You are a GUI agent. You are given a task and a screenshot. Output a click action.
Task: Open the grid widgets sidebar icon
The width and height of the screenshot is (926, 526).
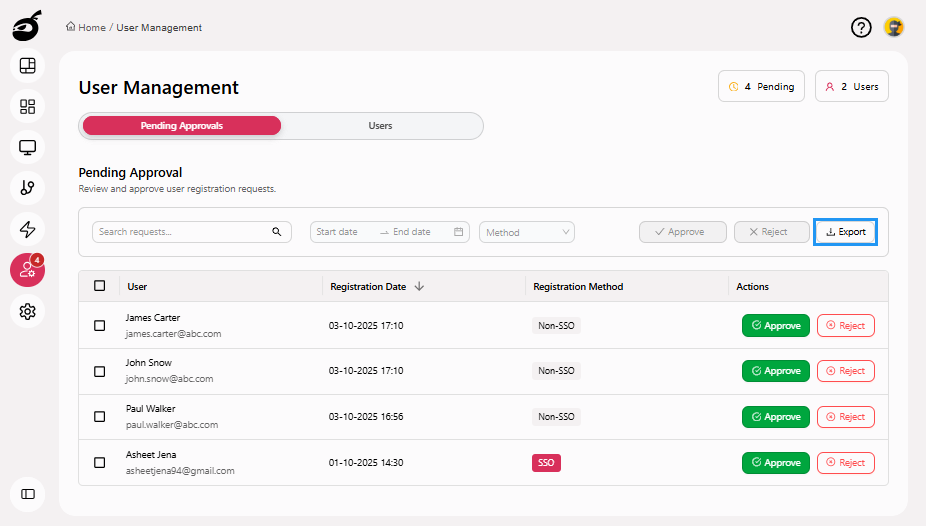[x=28, y=106]
